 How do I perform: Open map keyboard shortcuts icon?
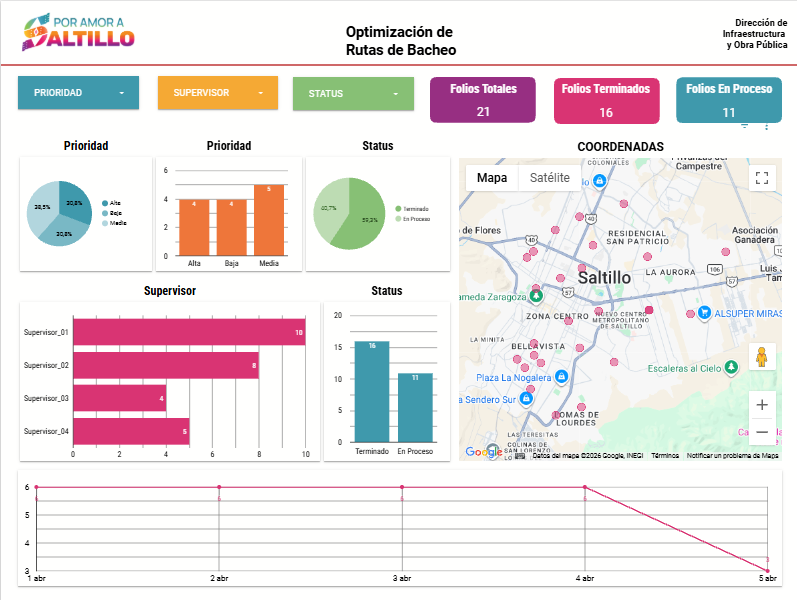click(x=520, y=456)
